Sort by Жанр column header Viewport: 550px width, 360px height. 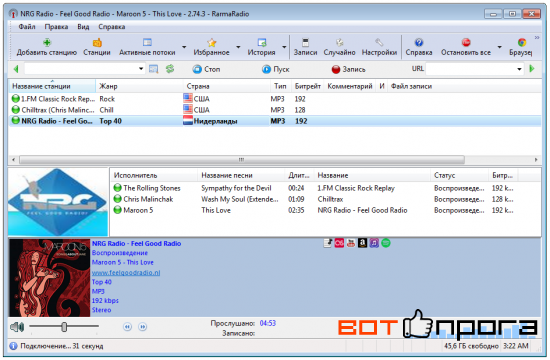coord(139,86)
